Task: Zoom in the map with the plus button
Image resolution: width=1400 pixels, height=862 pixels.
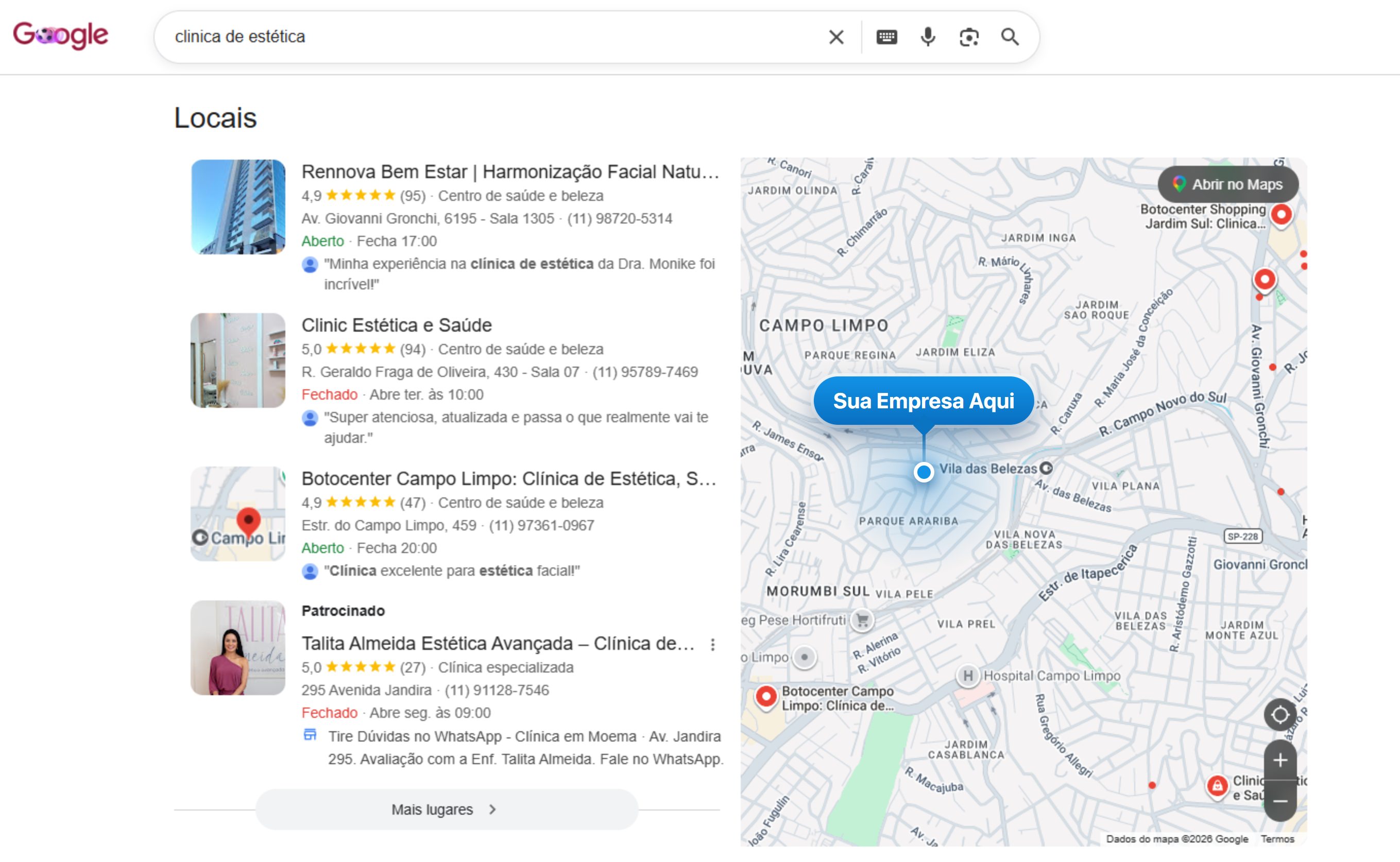Action: point(1281,760)
